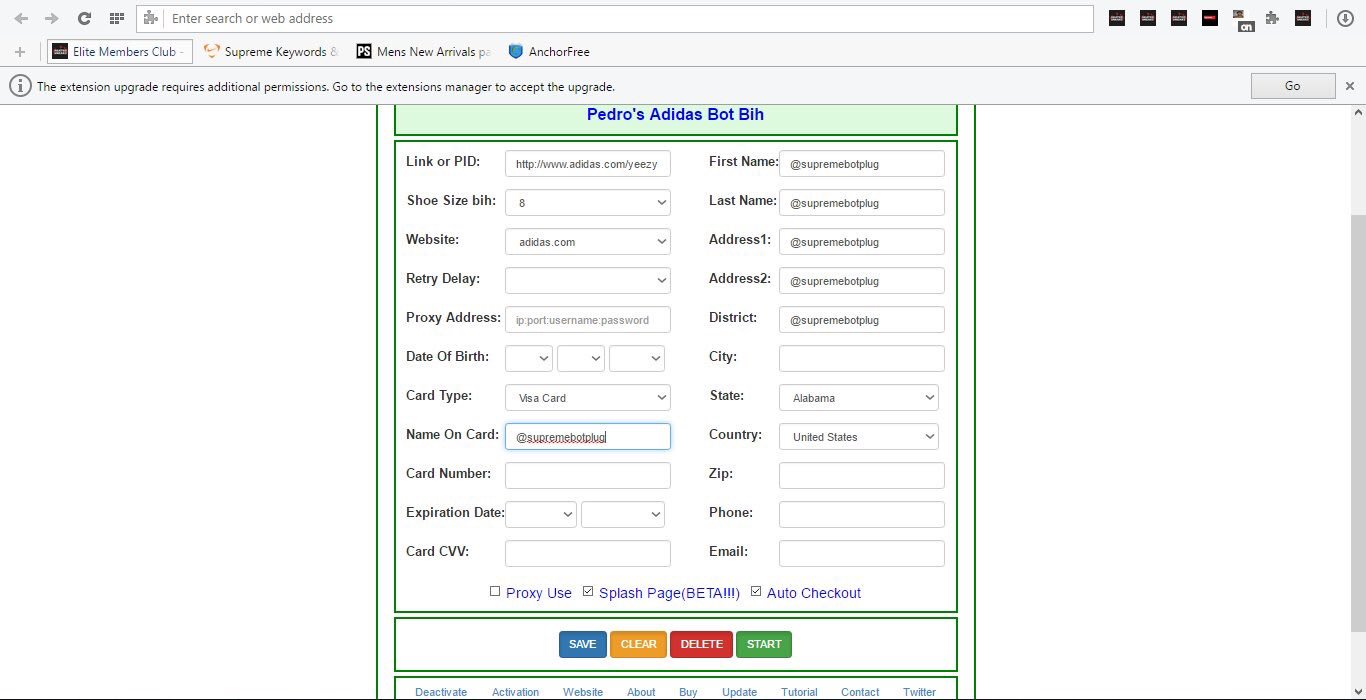This screenshot has width=1366, height=700.
Task: Click the Last Name input field
Action: (x=862, y=202)
